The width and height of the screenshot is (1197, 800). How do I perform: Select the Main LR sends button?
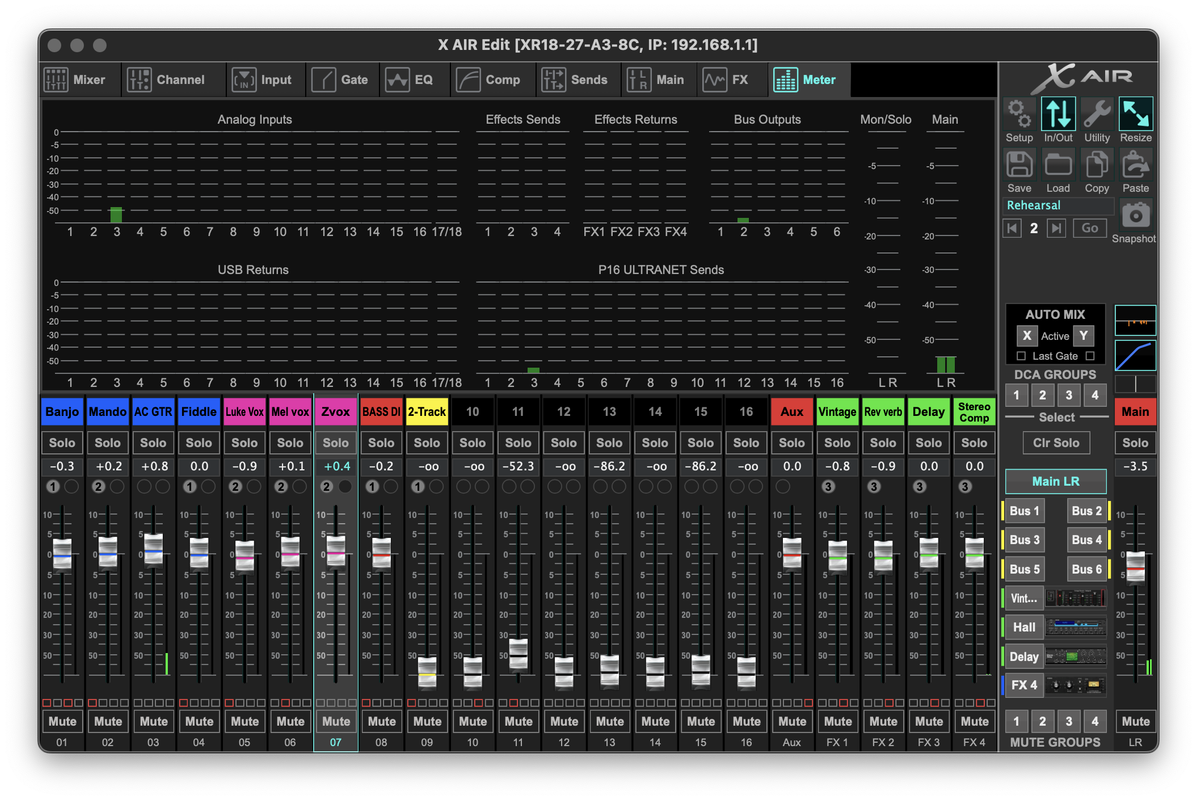point(1055,482)
